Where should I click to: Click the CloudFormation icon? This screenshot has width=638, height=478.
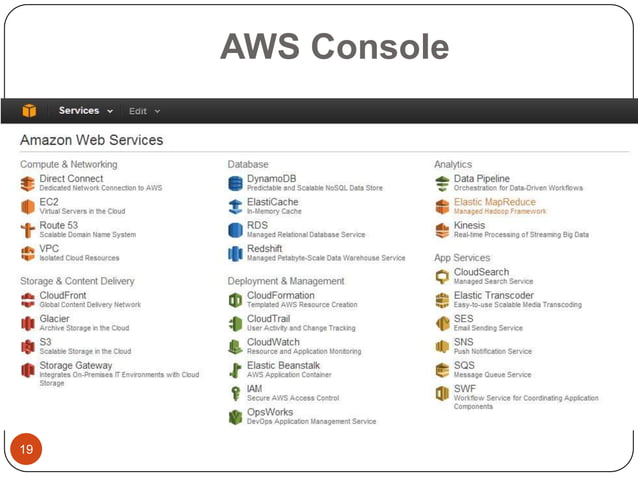point(235,300)
